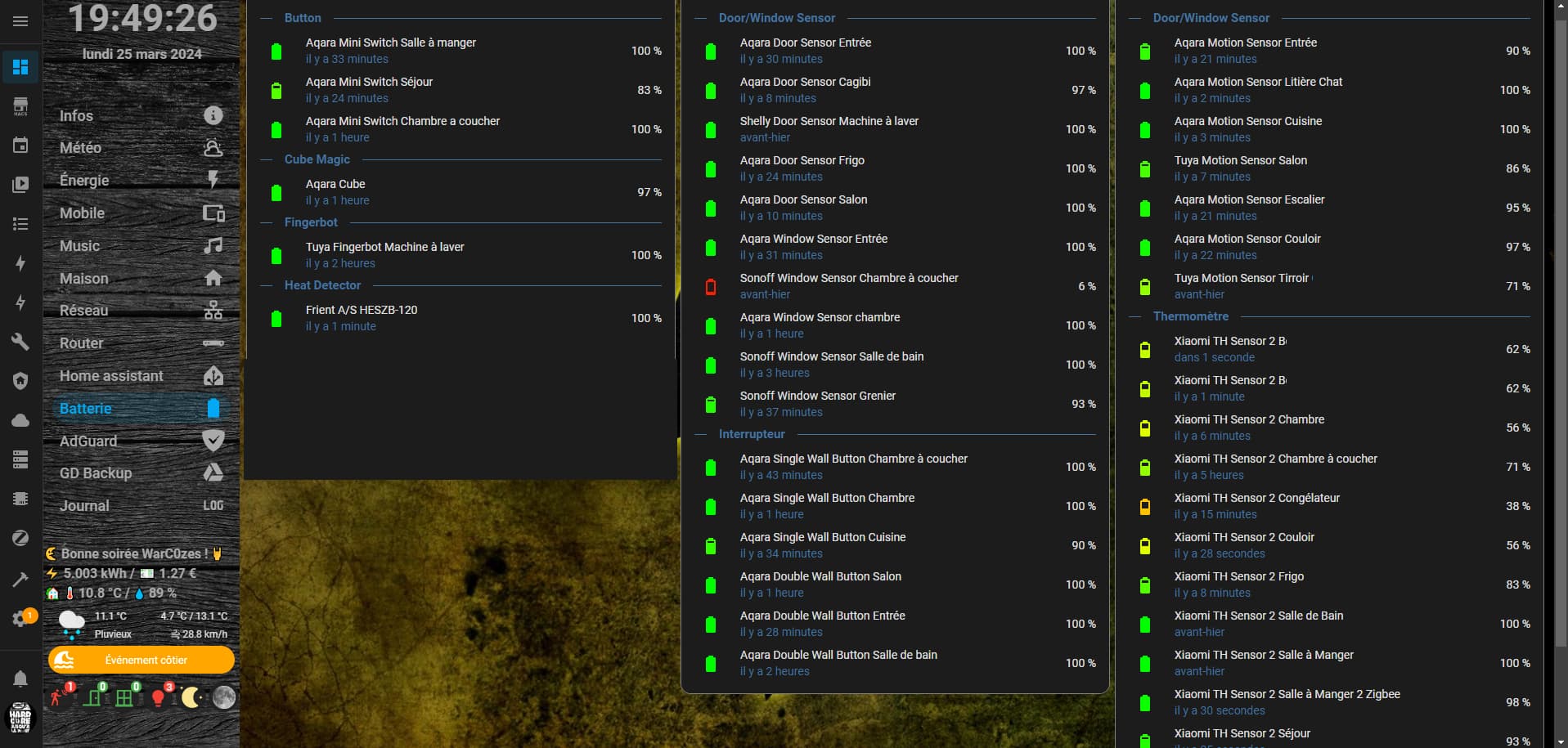The height and width of the screenshot is (748, 1568).
Task: Click the crescent moon night chip
Action: point(191,696)
